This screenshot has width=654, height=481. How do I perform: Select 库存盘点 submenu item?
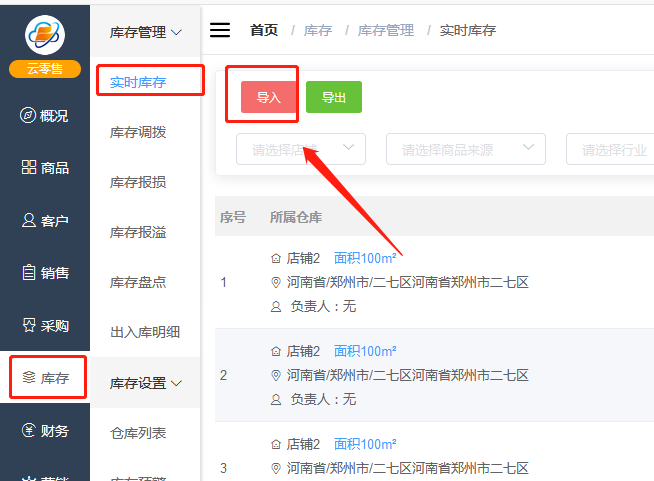[x=138, y=282]
